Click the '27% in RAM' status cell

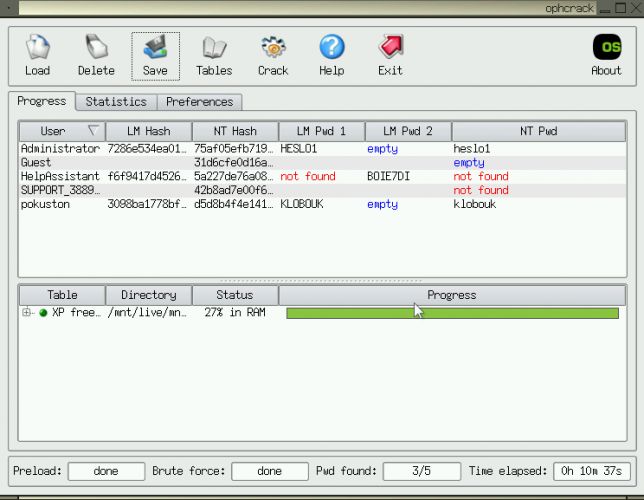(x=235, y=313)
